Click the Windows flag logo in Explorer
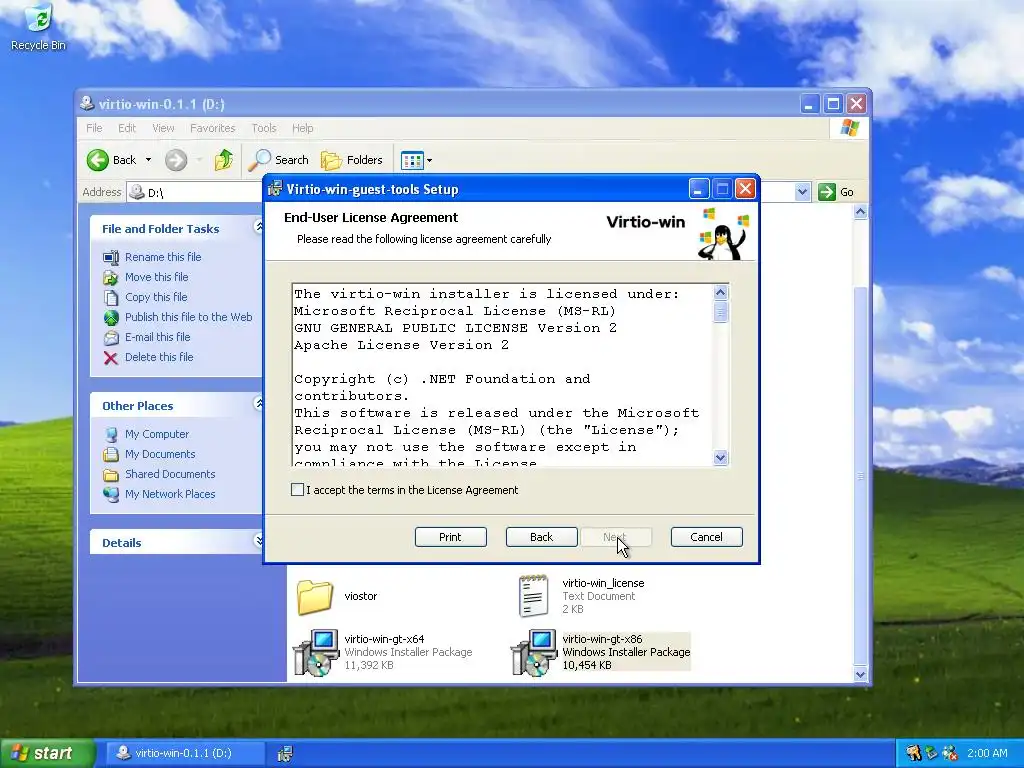This screenshot has width=1024, height=768. point(850,127)
